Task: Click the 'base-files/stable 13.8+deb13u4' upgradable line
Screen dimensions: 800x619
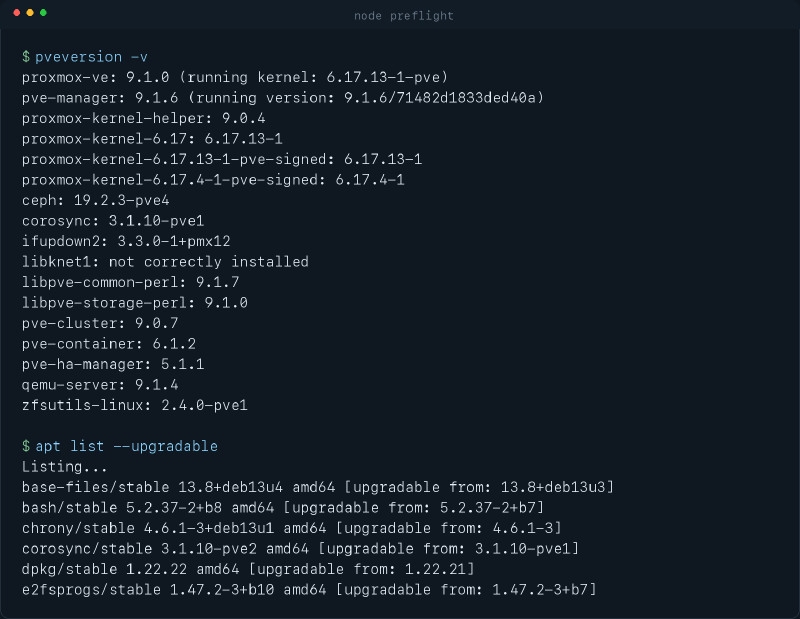Action: click(317, 487)
